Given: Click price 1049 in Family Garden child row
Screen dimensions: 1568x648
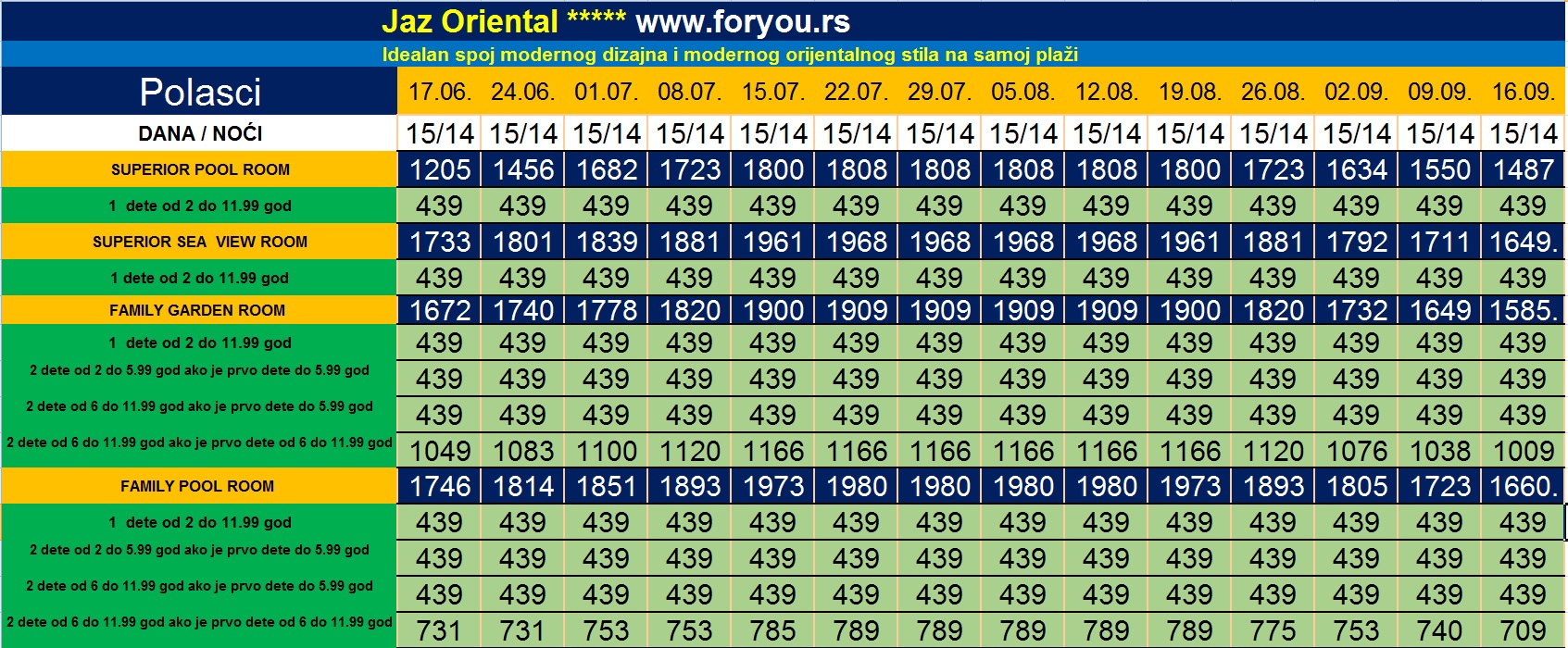Looking at the screenshot, I should pos(440,451).
